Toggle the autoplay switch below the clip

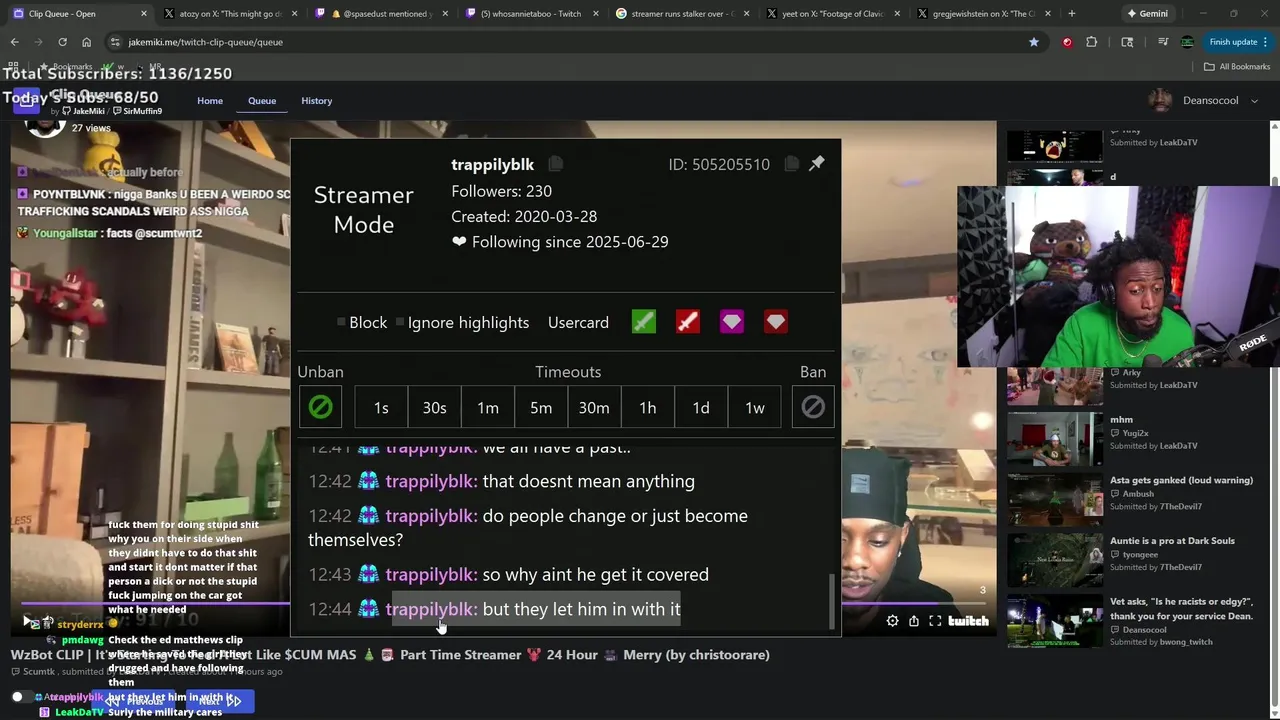pos(21,697)
